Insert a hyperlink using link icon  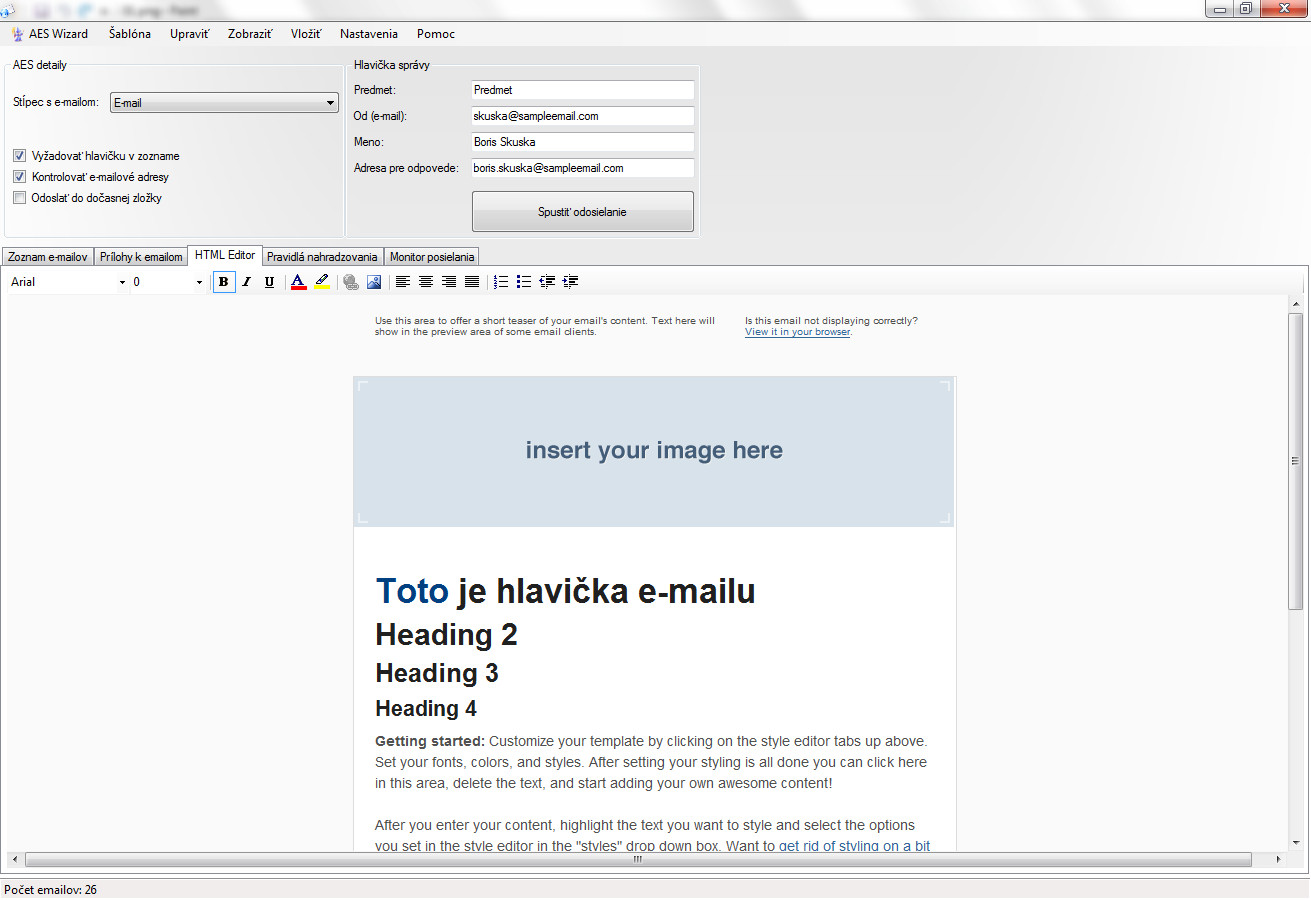(350, 282)
